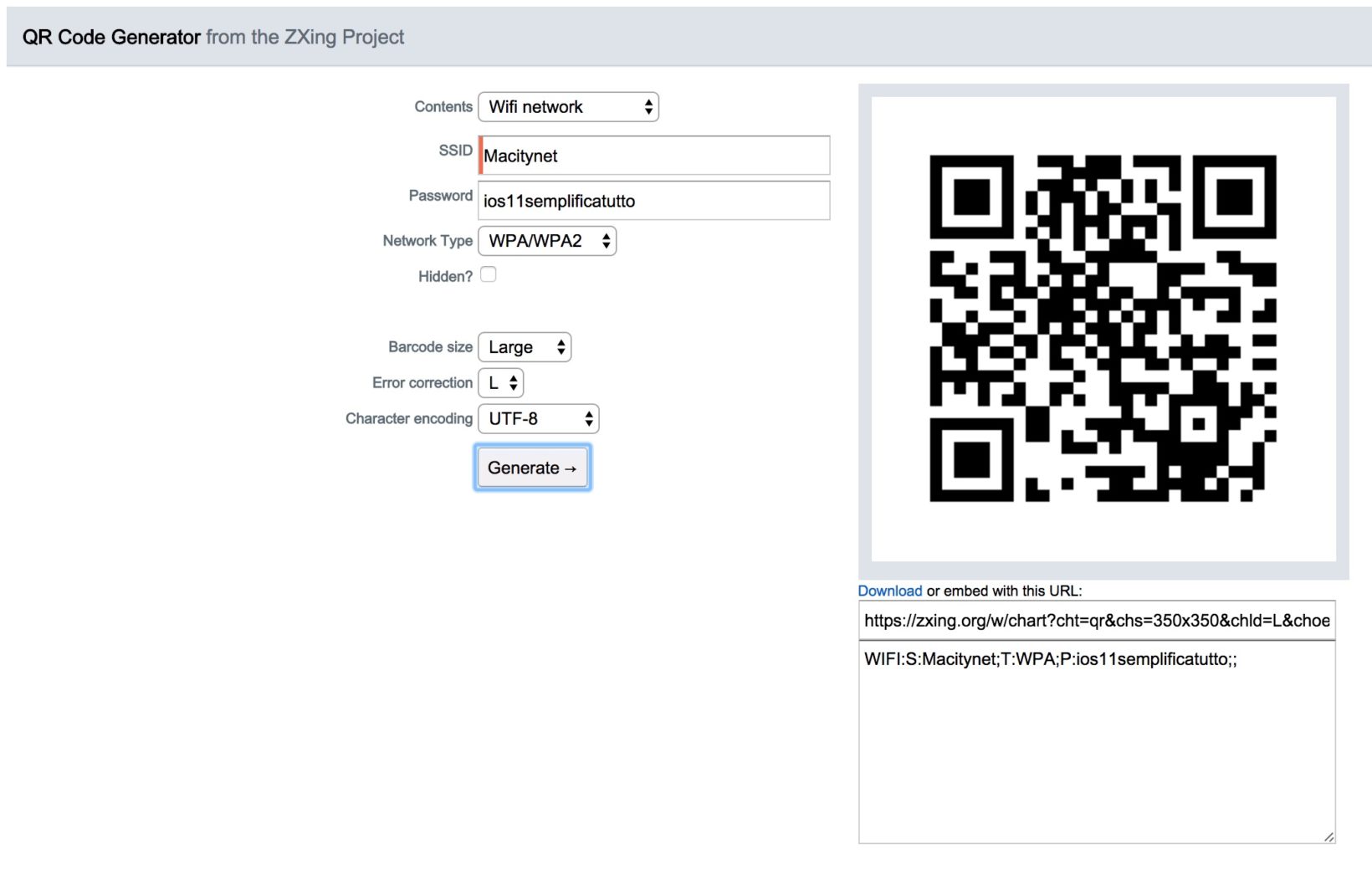Click the WIFI string output text area
The image size is (1372, 880).
point(1097,742)
